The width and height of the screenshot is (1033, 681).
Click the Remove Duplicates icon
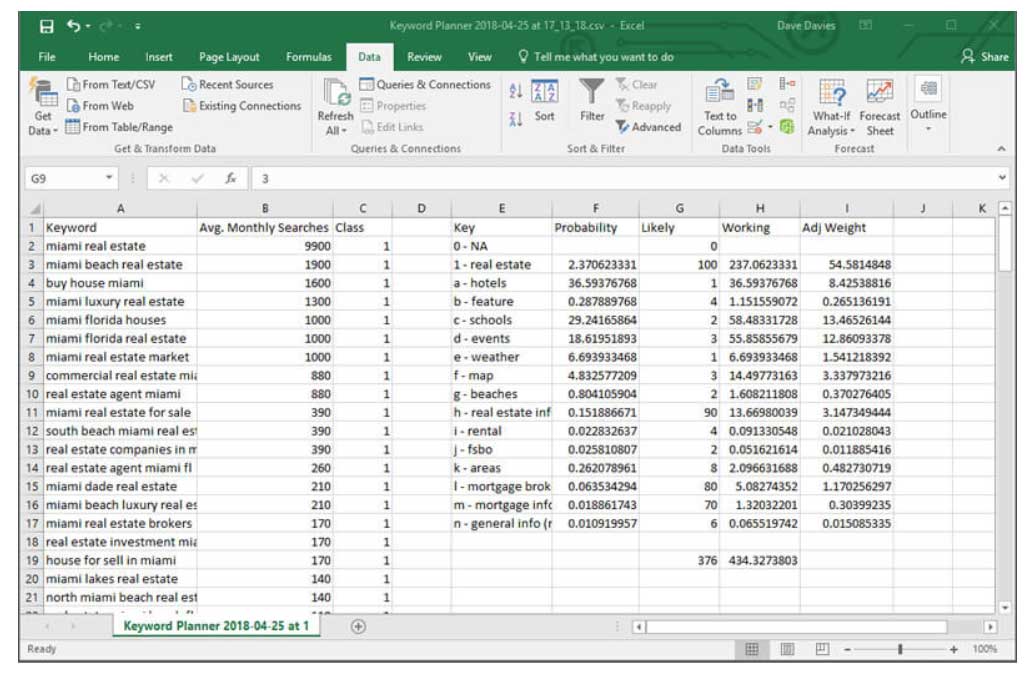(755, 105)
